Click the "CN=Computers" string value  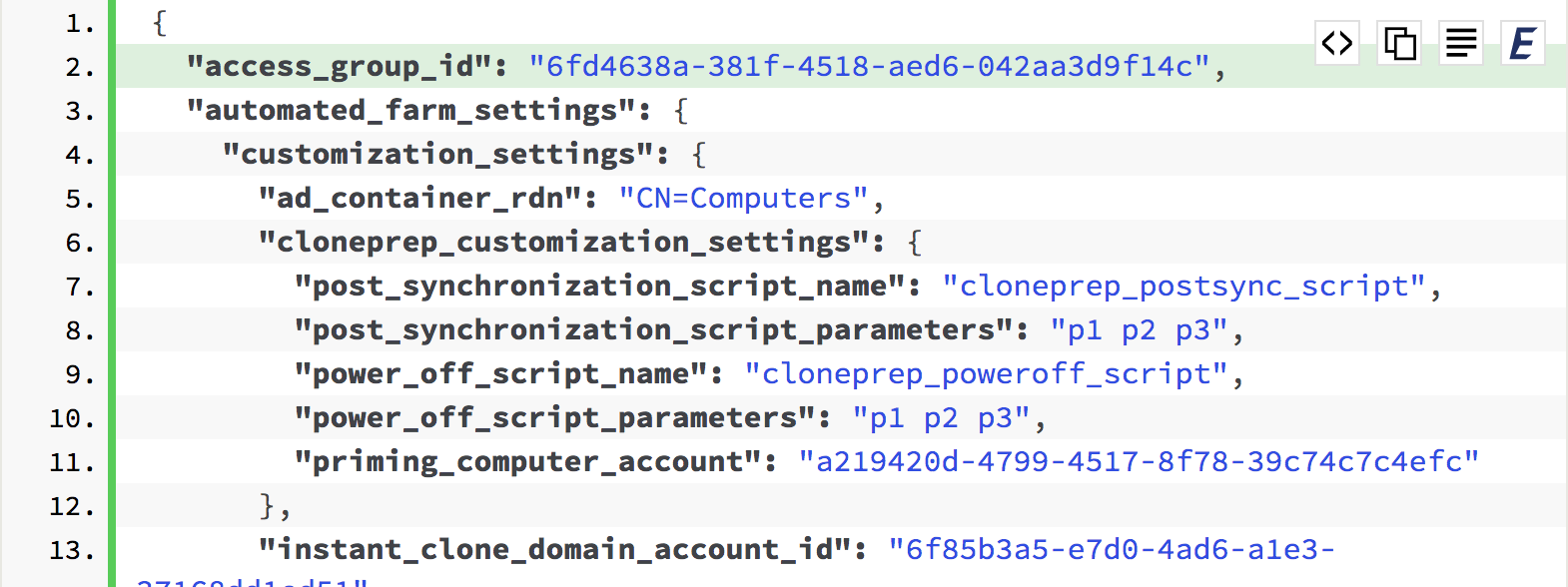[743, 198]
